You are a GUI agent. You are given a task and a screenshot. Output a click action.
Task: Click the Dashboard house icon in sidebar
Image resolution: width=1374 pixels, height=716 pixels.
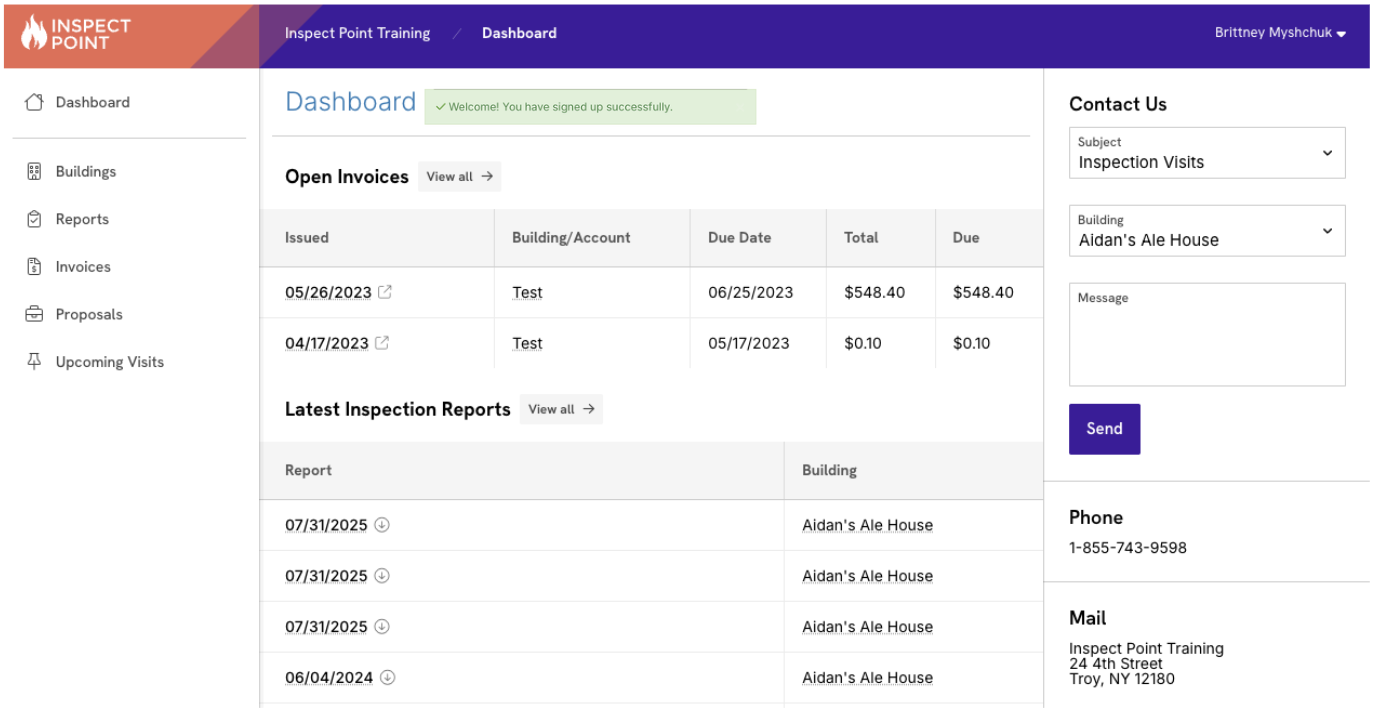point(34,102)
